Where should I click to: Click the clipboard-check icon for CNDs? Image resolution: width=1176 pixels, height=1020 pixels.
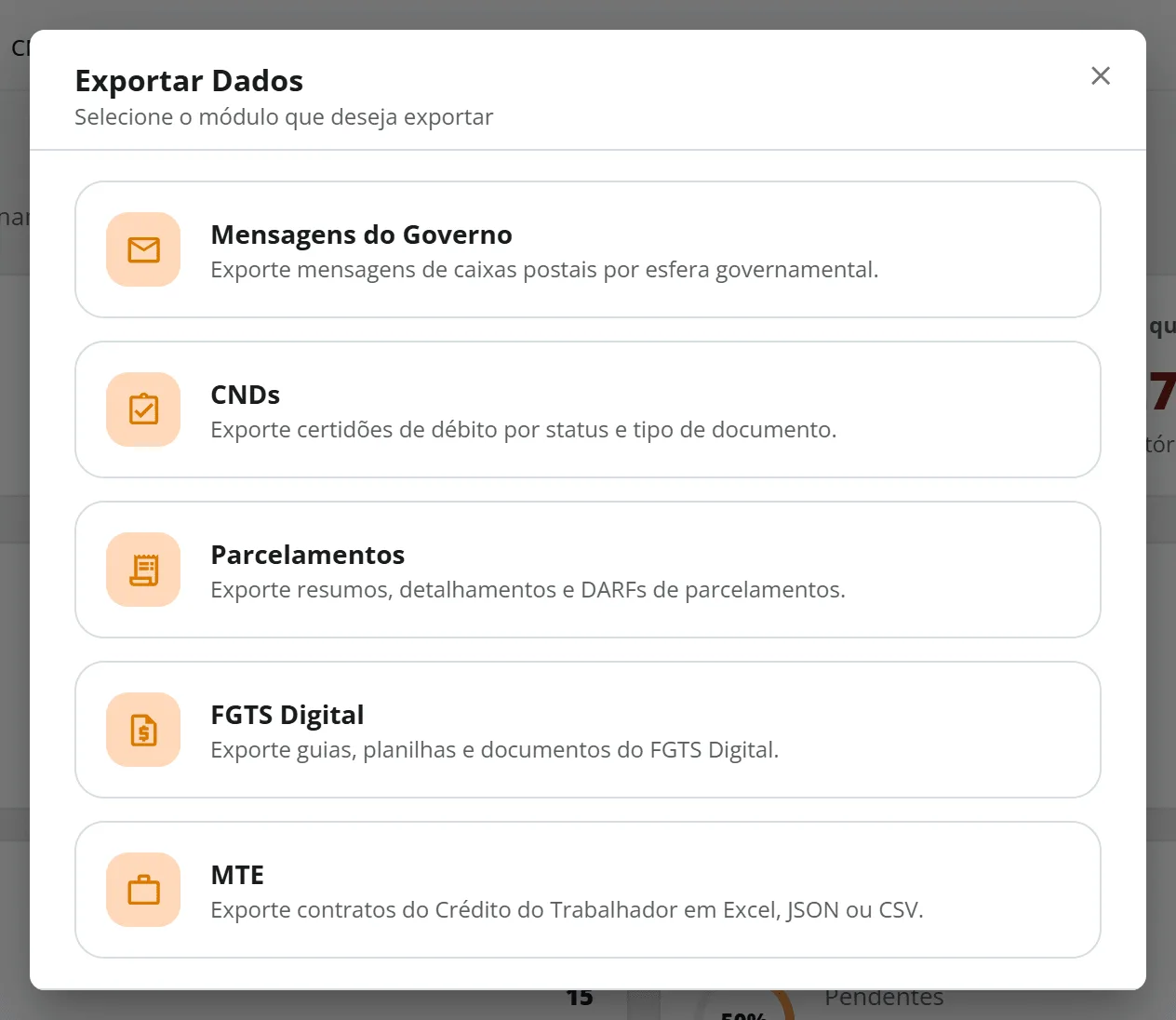pos(143,409)
